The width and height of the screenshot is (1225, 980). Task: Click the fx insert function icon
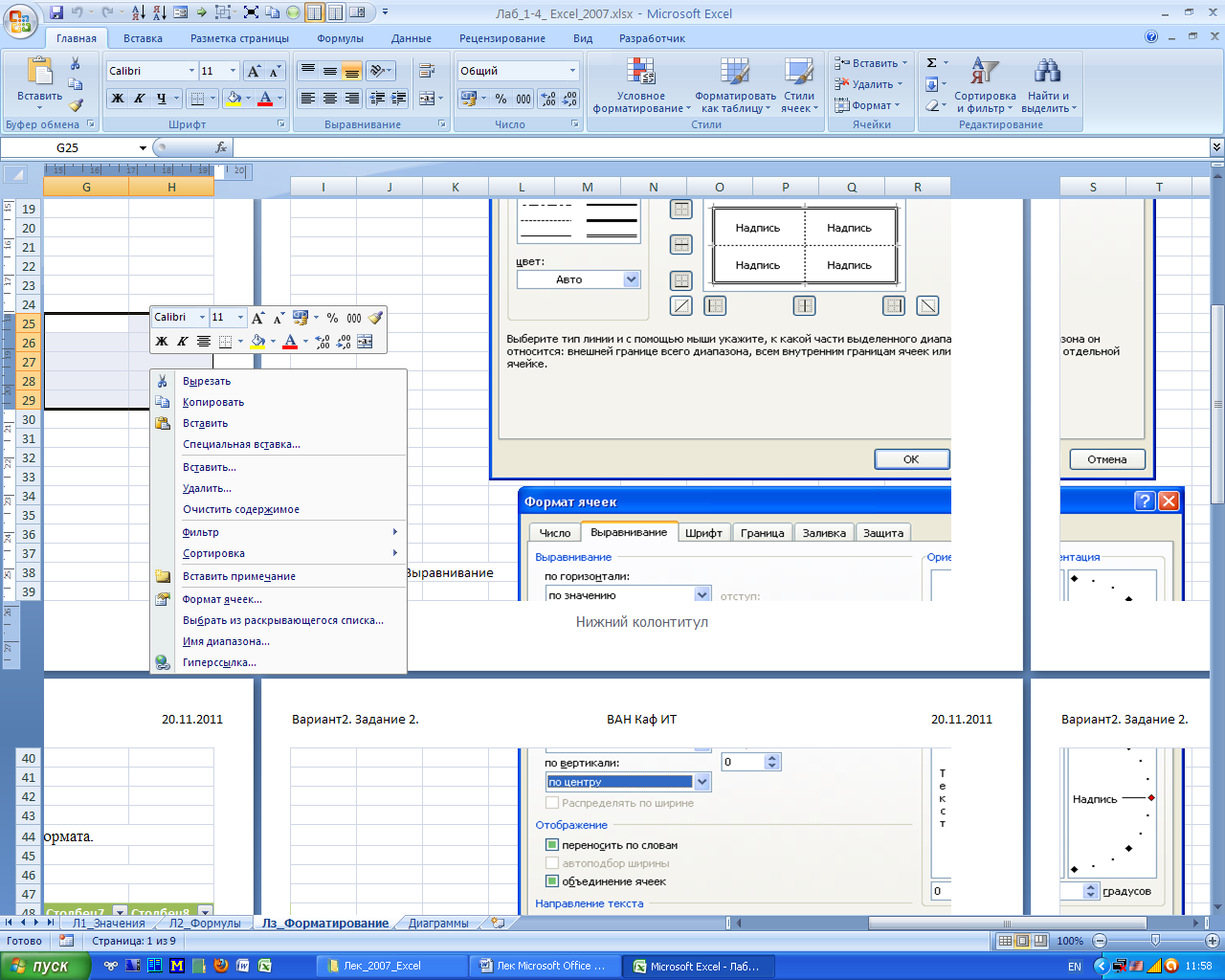click(x=221, y=147)
